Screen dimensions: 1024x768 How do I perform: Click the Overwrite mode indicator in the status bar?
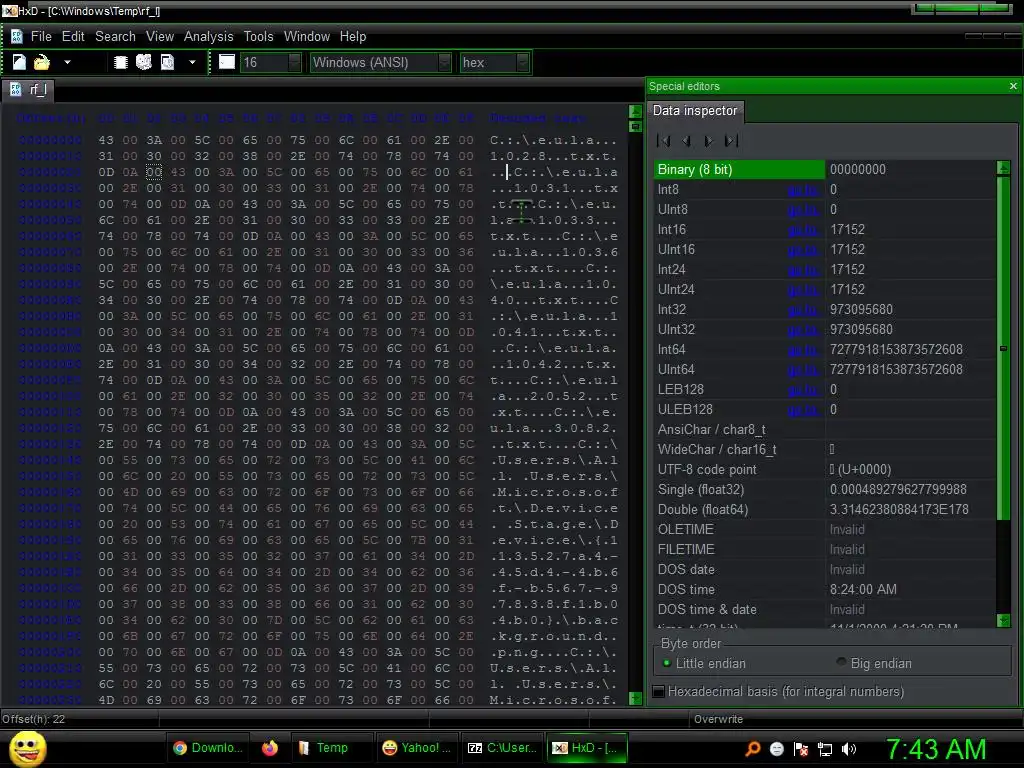[718, 719]
